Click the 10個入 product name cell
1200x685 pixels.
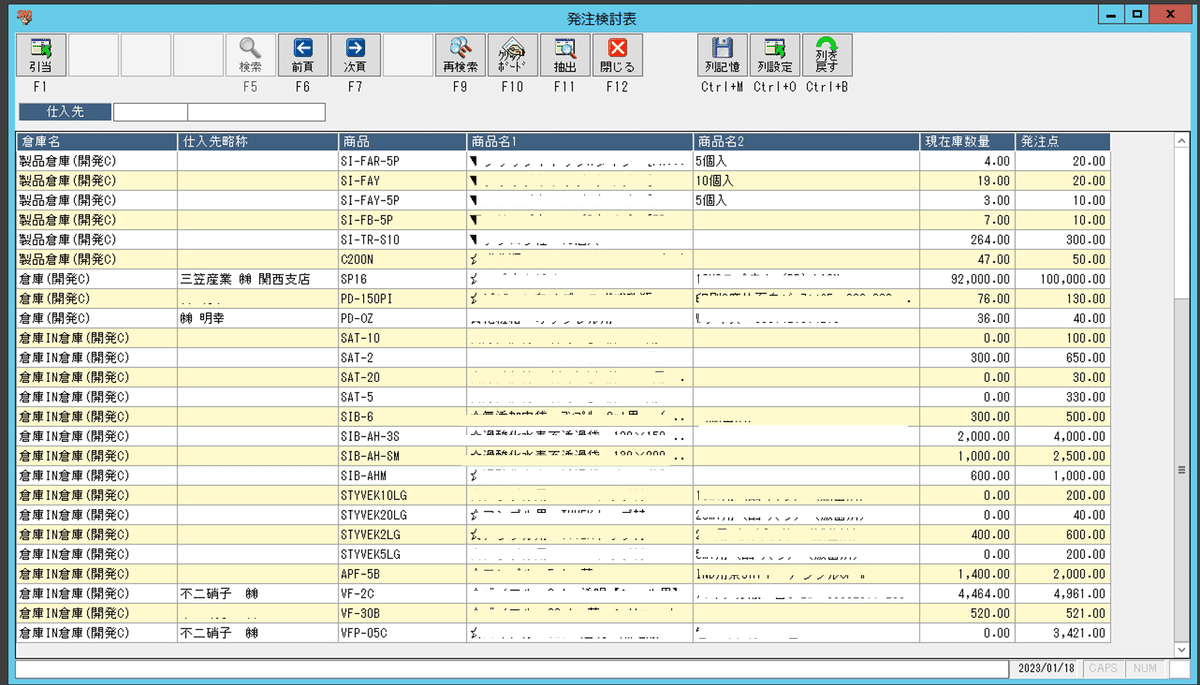(807, 181)
